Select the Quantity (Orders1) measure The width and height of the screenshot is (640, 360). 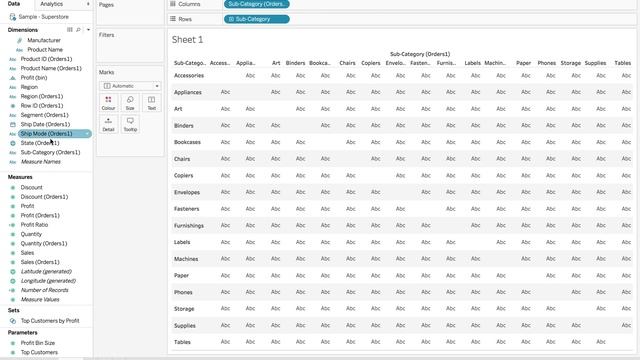tap(44, 244)
